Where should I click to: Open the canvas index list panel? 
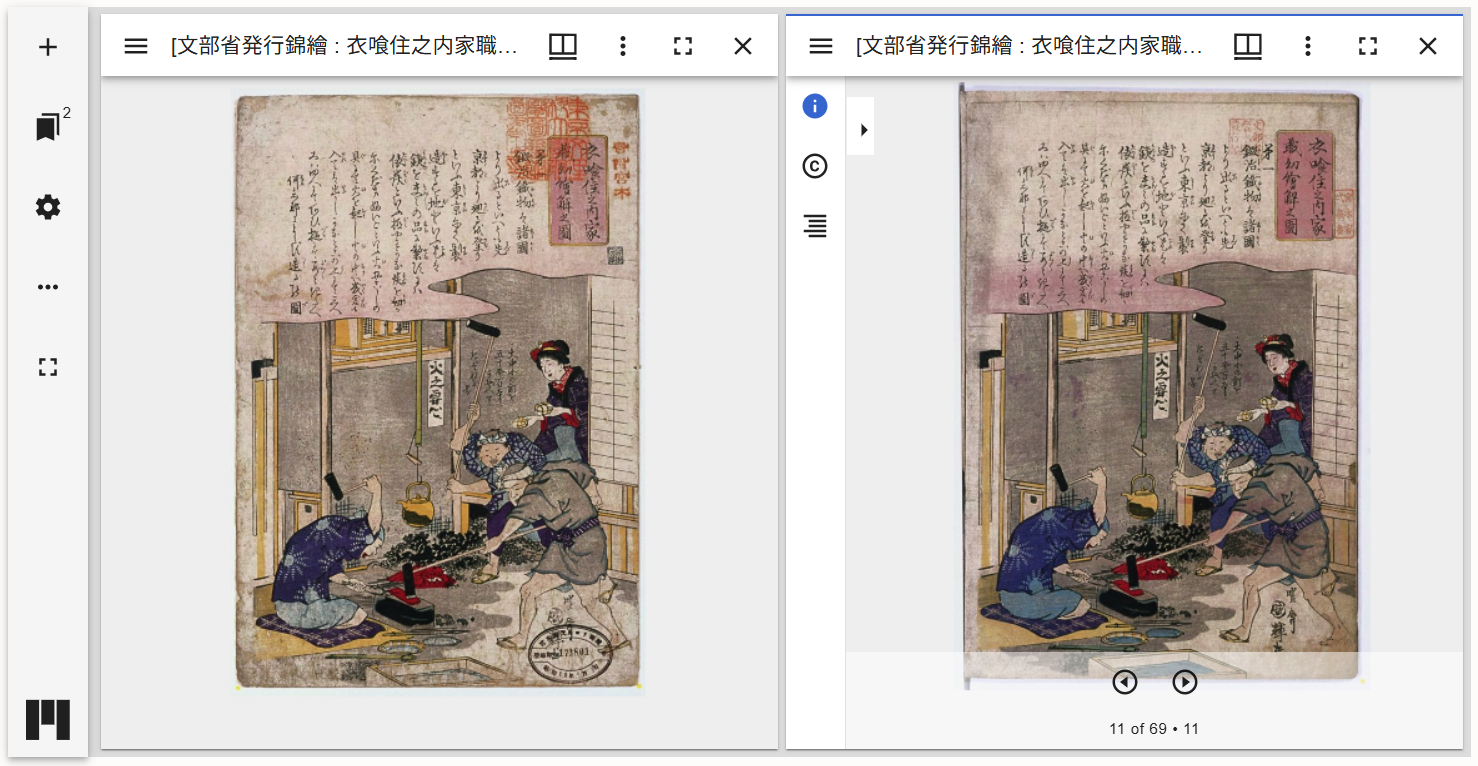click(x=813, y=227)
